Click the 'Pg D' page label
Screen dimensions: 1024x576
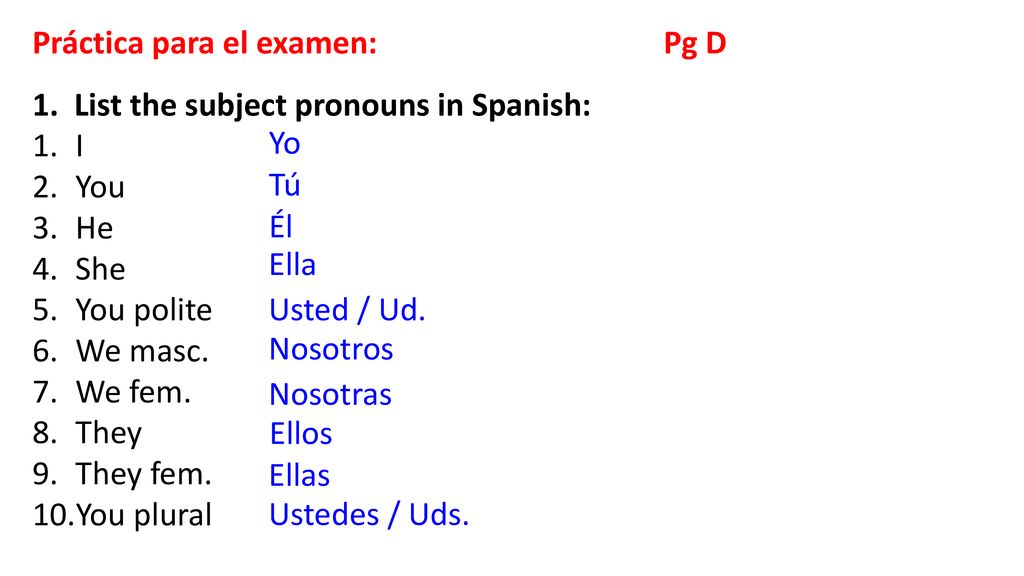(x=695, y=44)
